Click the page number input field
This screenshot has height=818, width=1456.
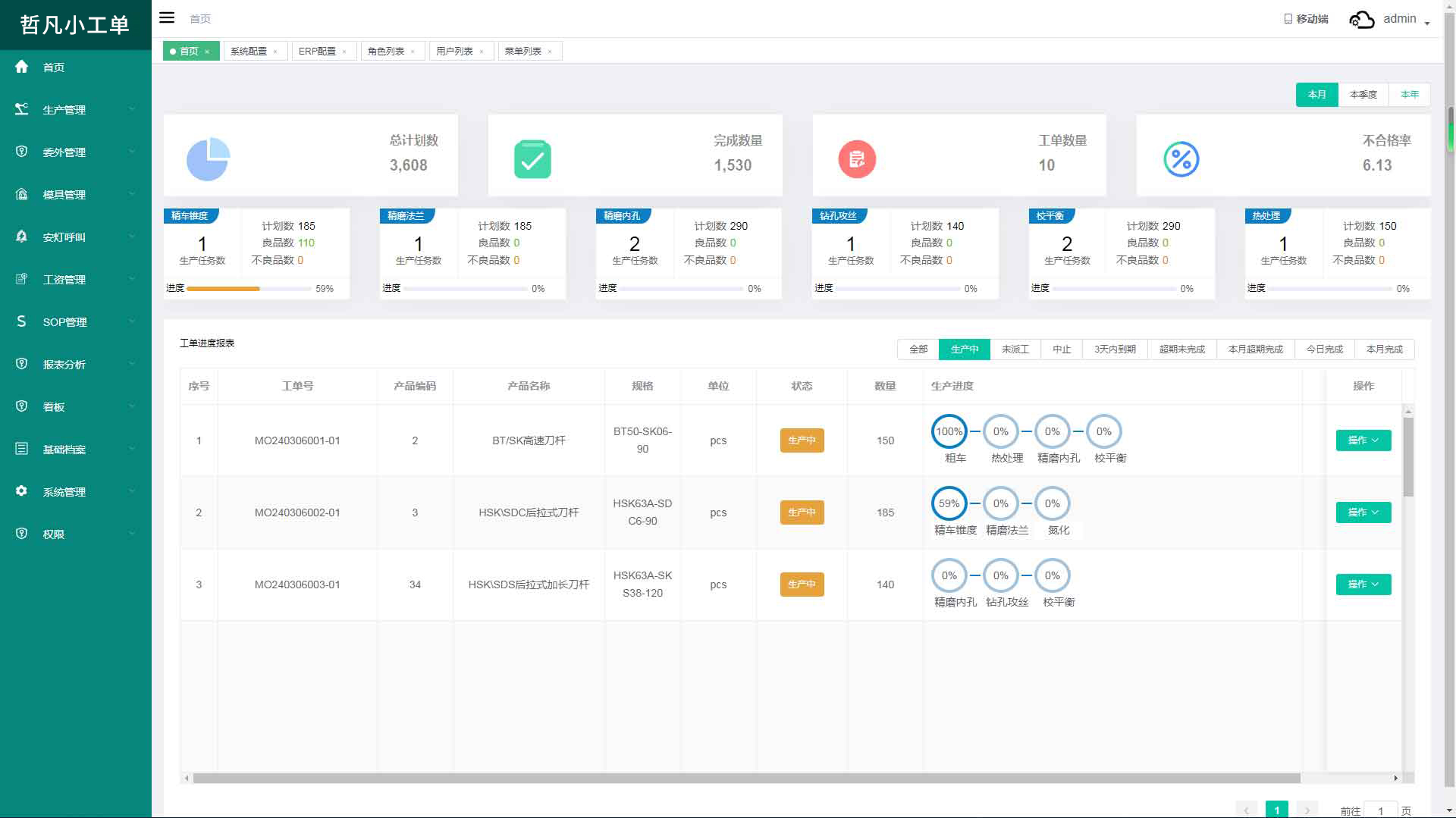coord(1380,810)
